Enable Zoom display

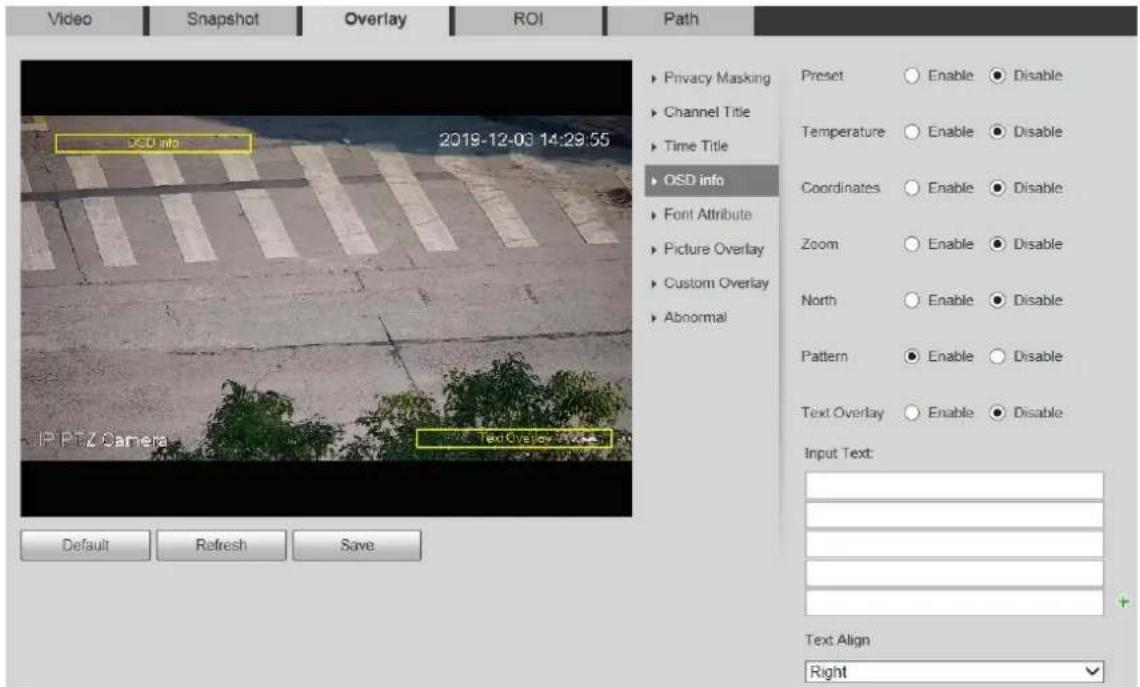pyautogui.click(x=912, y=244)
